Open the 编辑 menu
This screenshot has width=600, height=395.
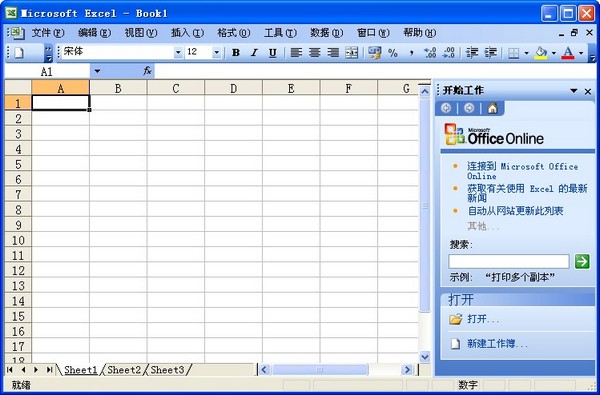point(94,33)
